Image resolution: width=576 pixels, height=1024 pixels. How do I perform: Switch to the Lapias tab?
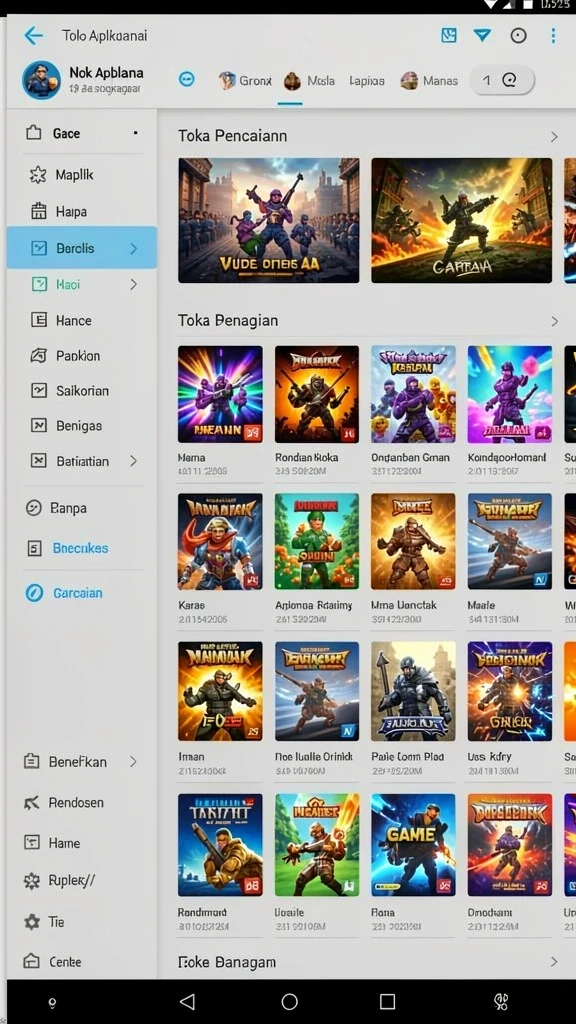pyautogui.click(x=367, y=81)
